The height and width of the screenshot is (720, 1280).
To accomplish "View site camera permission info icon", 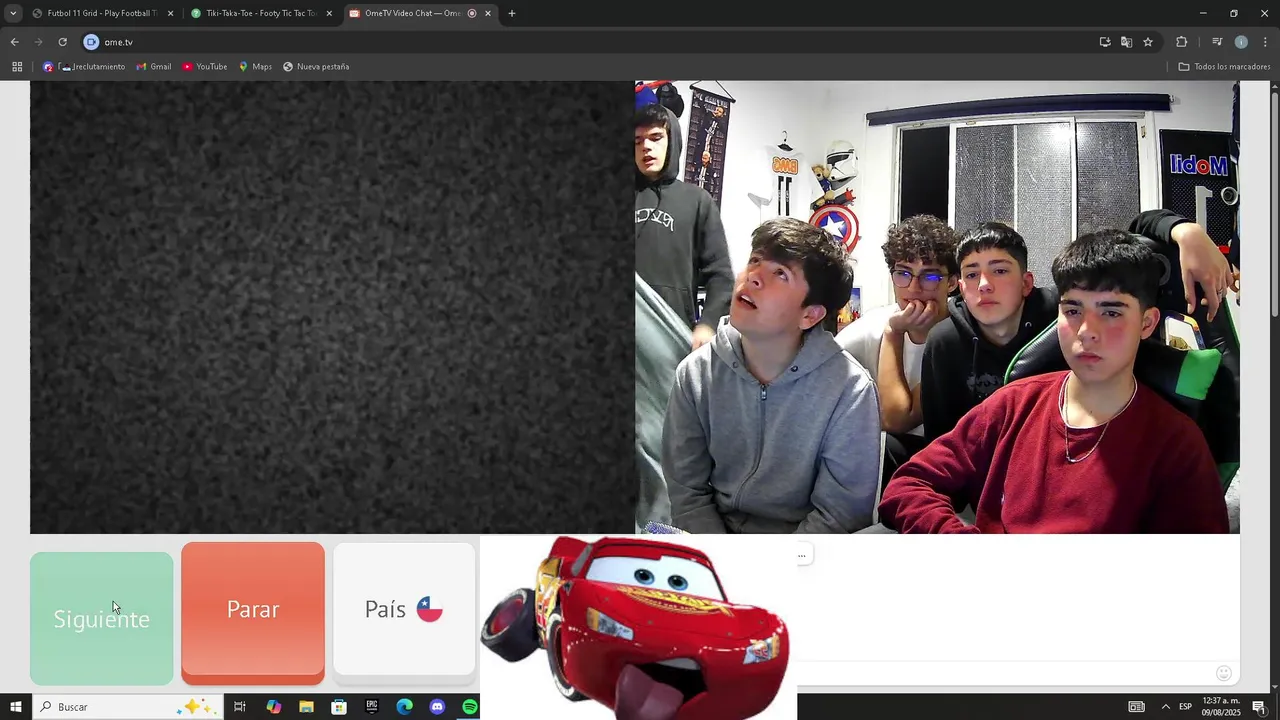I will click(x=91, y=42).
